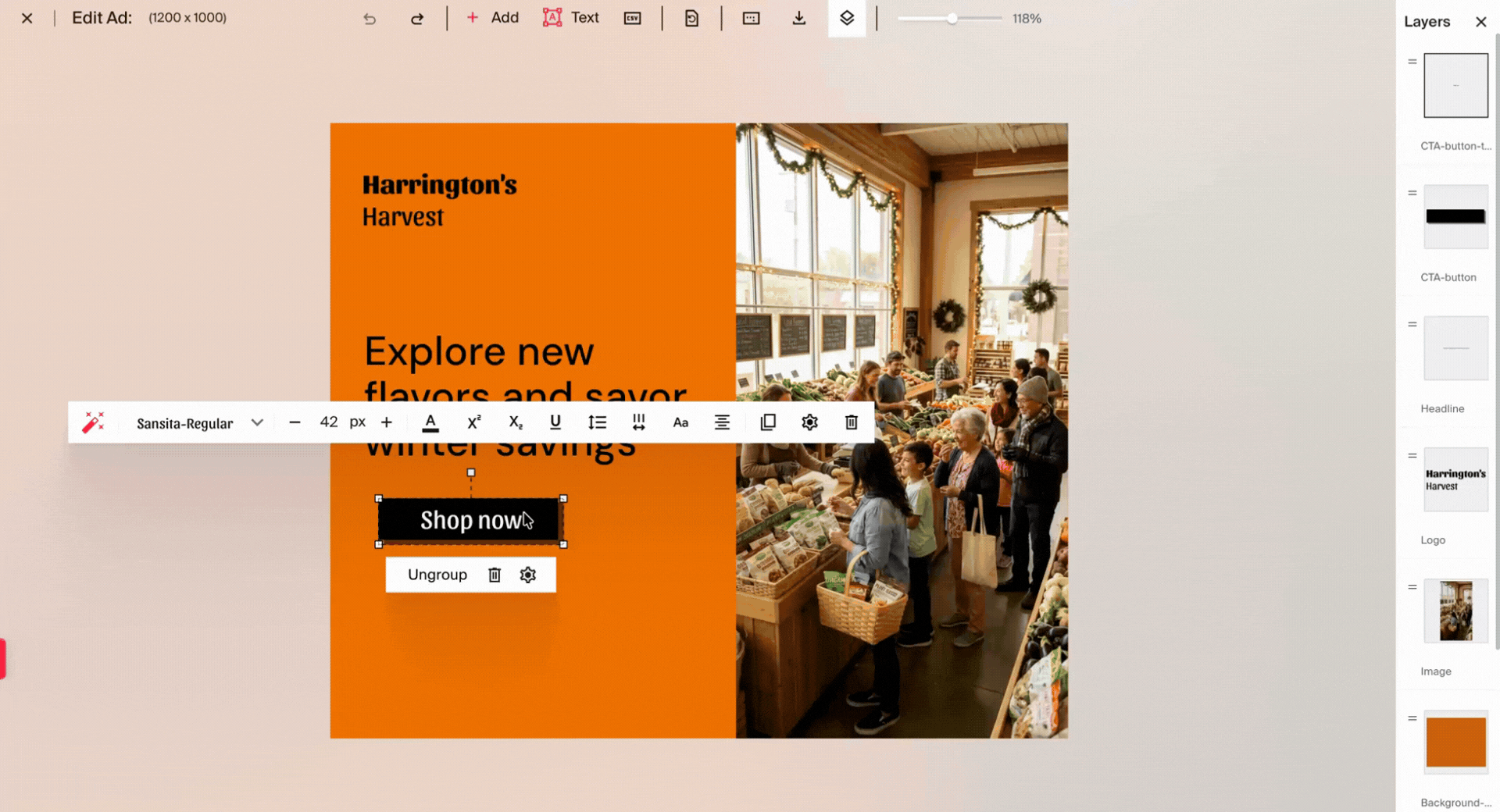
Task: Click the font size unit px label
Action: click(357, 422)
